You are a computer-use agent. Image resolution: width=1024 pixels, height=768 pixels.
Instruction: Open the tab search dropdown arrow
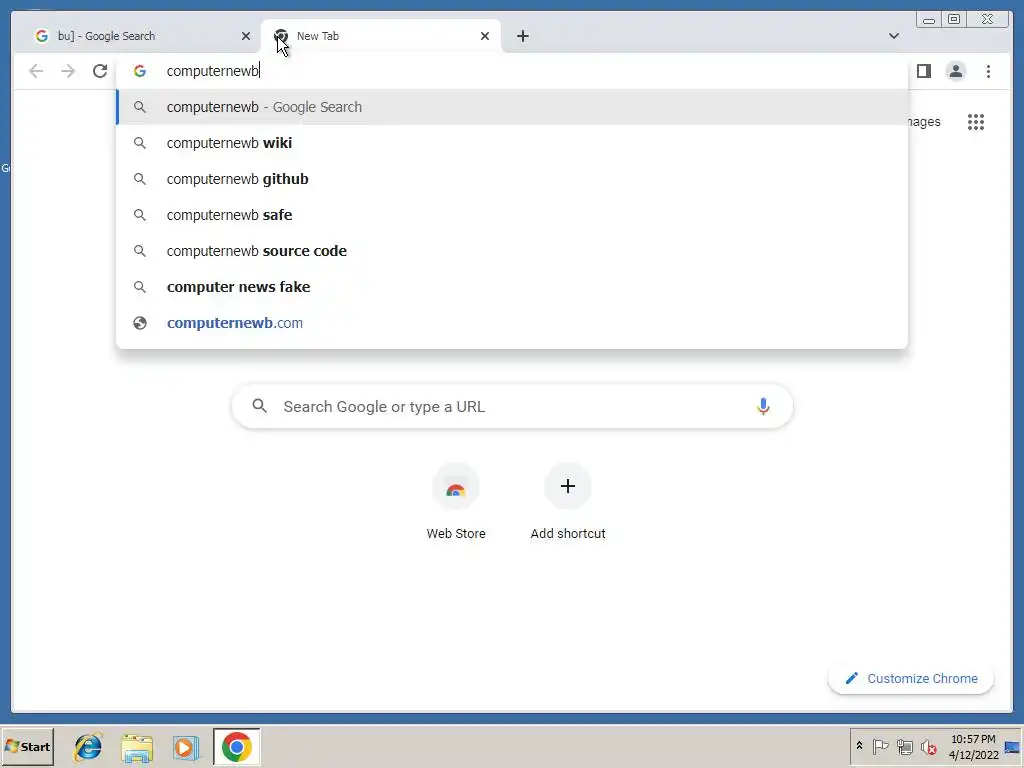tap(893, 36)
